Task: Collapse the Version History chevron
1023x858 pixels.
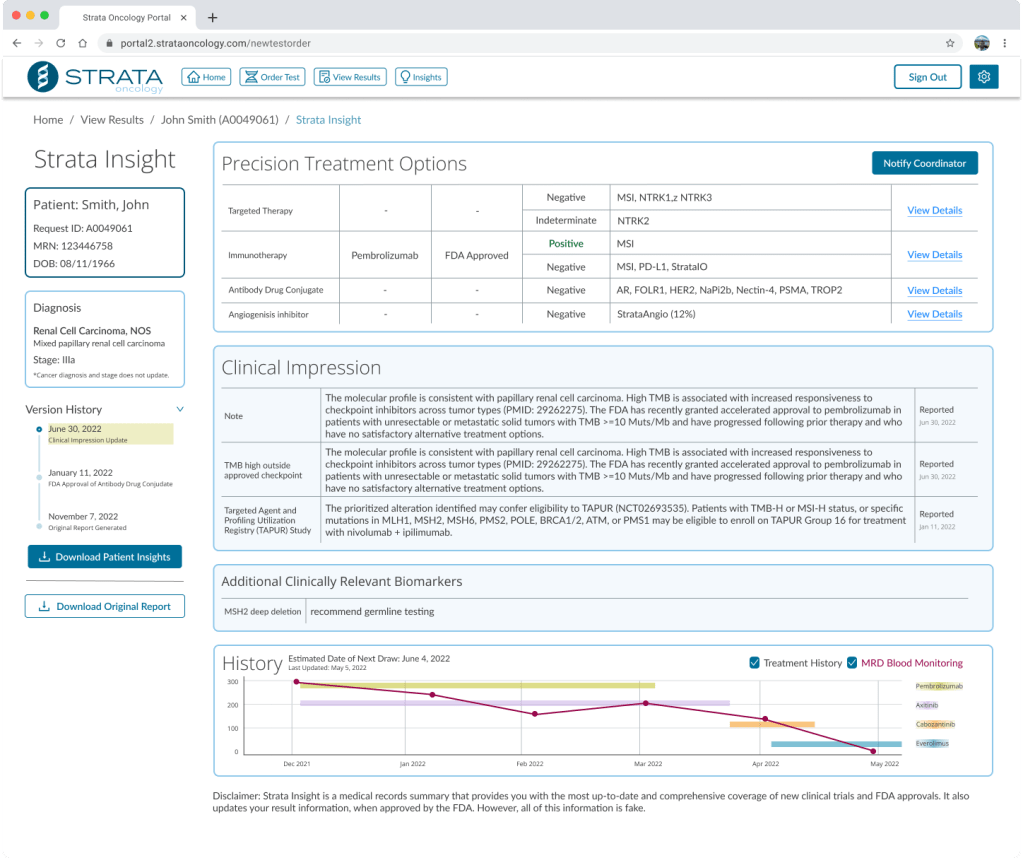Action: coord(180,409)
